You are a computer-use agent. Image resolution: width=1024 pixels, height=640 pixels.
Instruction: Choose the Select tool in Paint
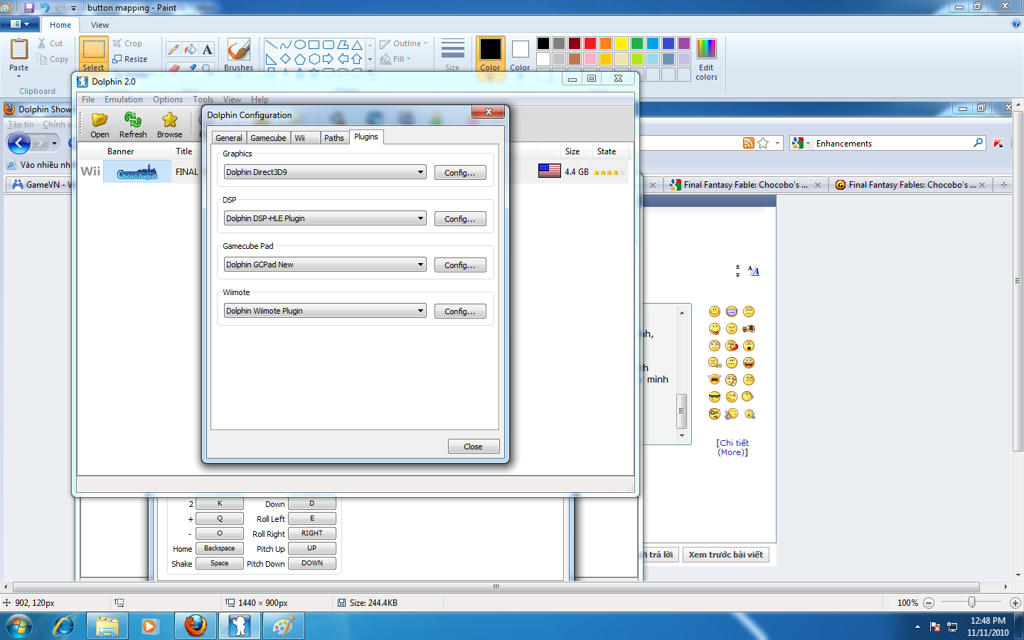pyautogui.click(x=93, y=54)
